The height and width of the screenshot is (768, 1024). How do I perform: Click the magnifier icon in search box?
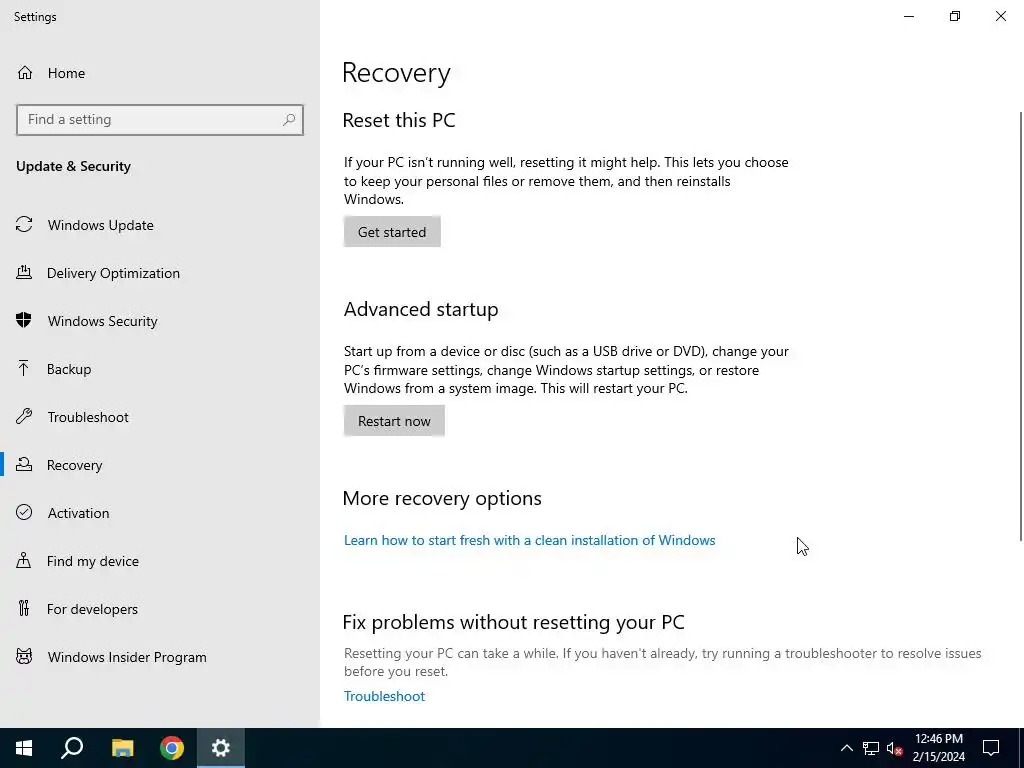(289, 120)
